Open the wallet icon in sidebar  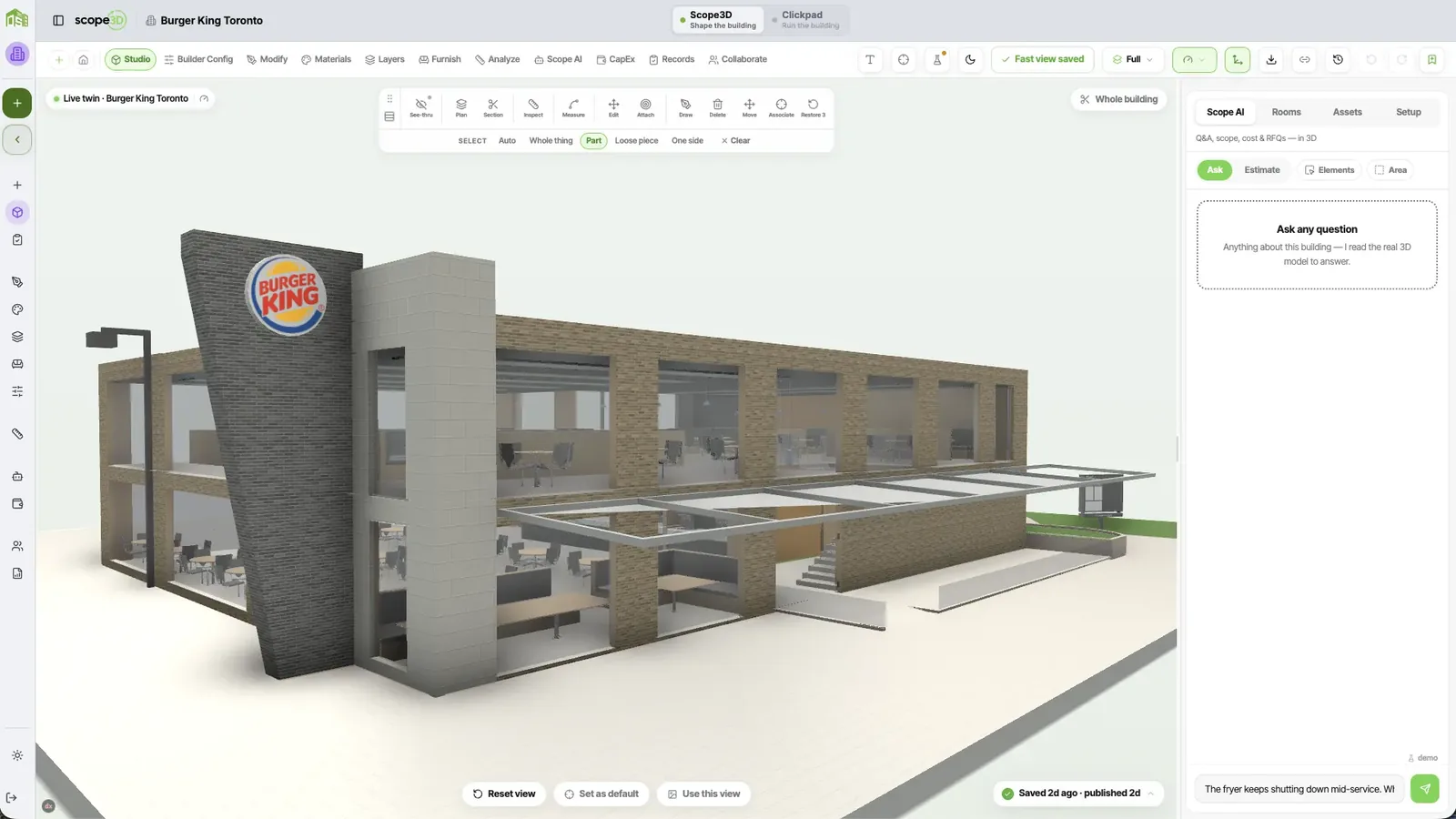(x=17, y=503)
